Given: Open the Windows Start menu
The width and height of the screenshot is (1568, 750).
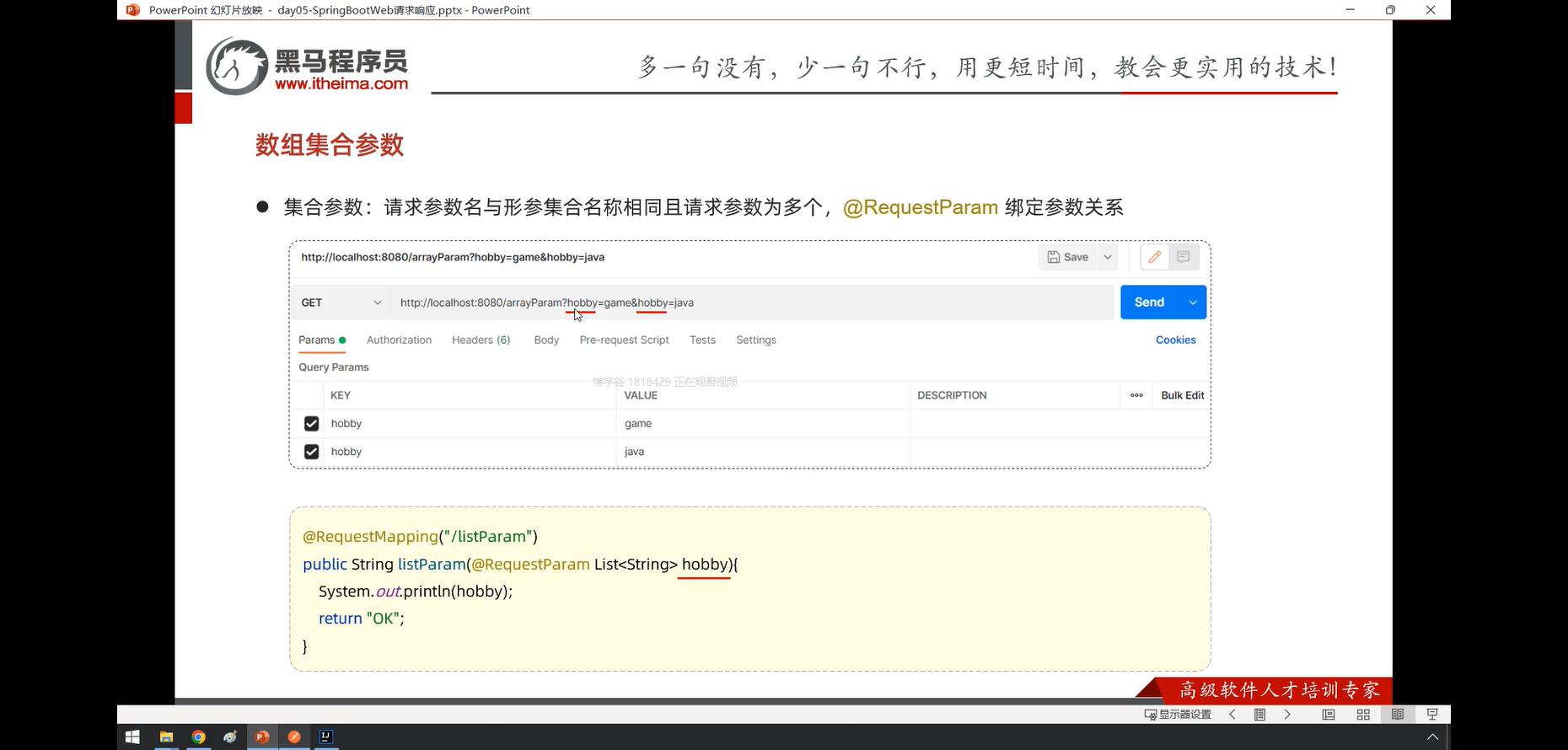Looking at the screenshot, I should click(132, 737).
